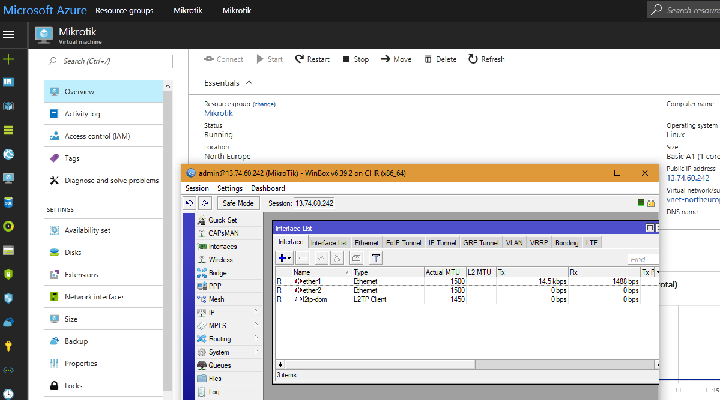Open the green shield Security icon

(8, 274)
